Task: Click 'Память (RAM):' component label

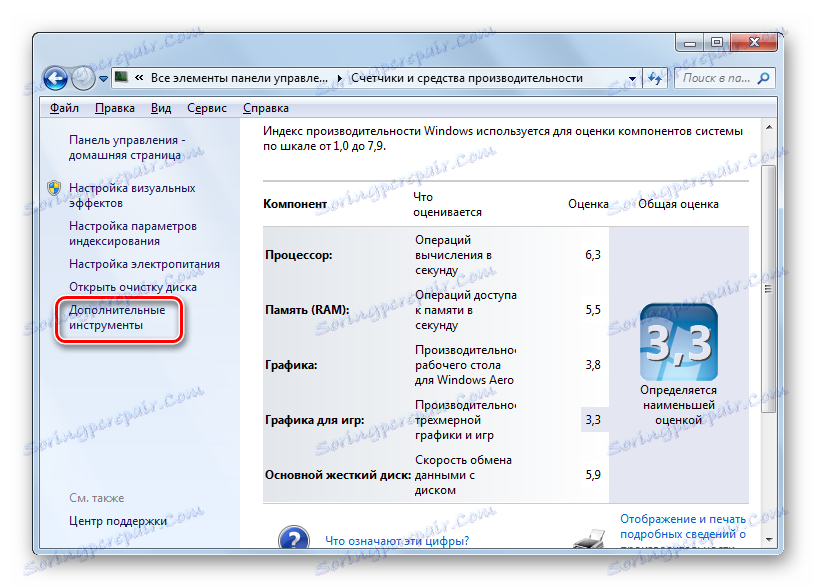Action: (x=307, y=310)
